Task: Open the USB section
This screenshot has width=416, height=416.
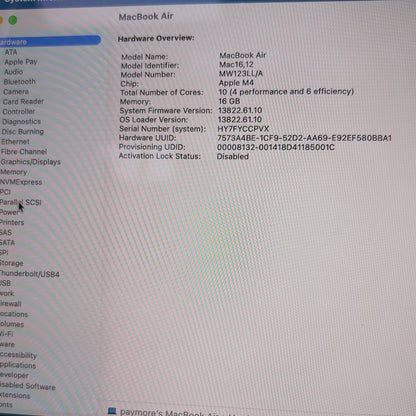Action: tap(5, 283)
